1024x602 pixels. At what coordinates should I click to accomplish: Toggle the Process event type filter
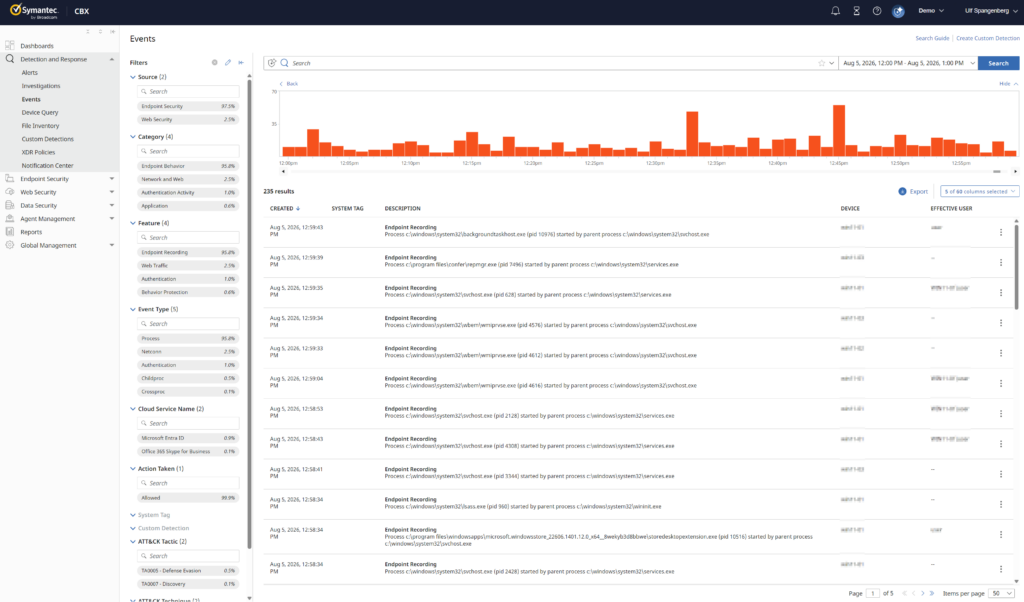point(188,338)
